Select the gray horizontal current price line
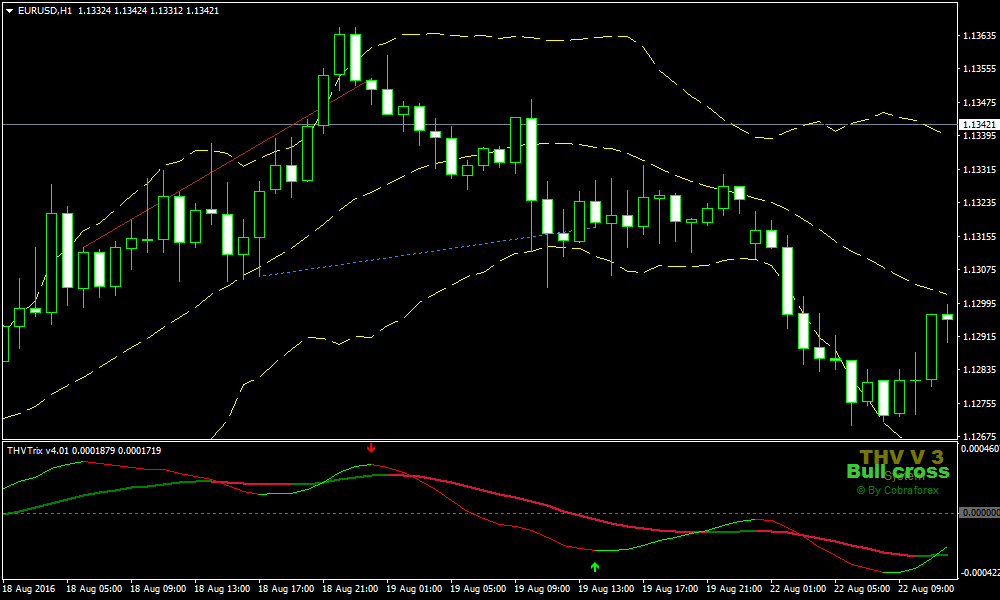1000x600 pixels. tap(600, 125)
